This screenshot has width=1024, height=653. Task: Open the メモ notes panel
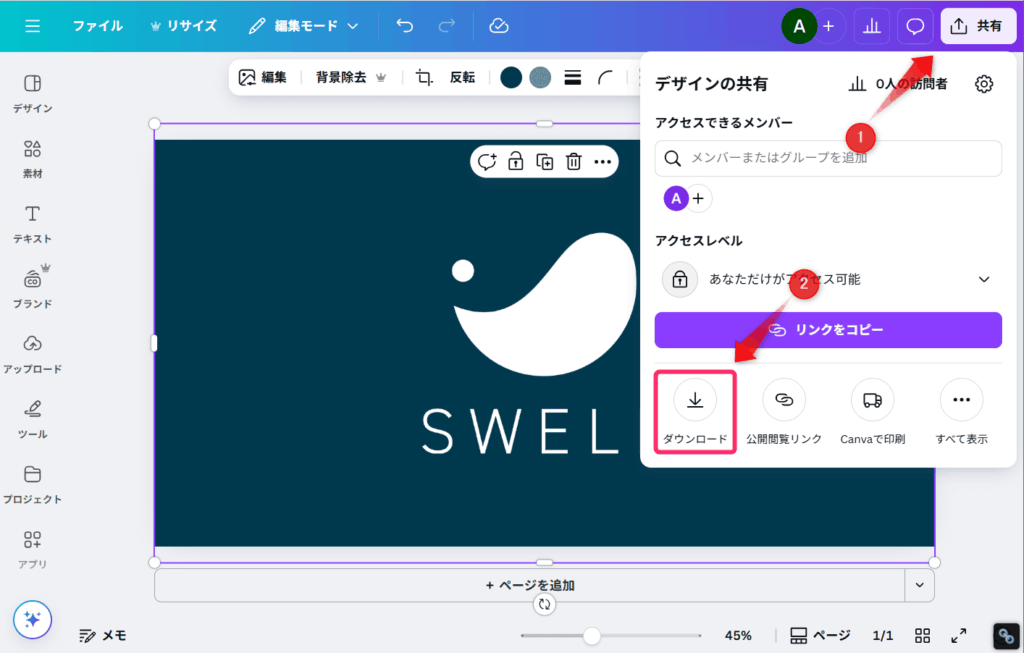tap(103, 635)
